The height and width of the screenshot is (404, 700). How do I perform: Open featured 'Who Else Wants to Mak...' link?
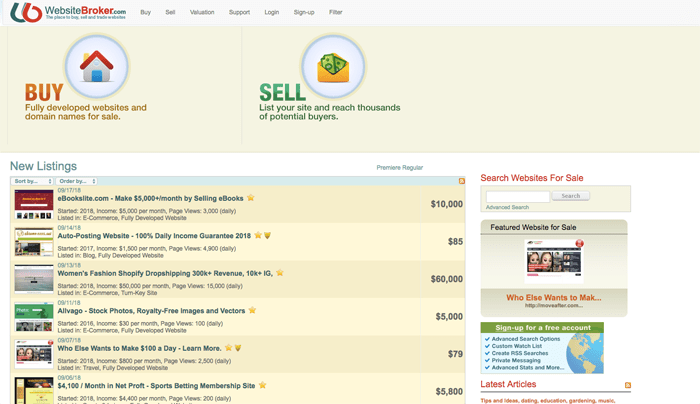[554, 298]
